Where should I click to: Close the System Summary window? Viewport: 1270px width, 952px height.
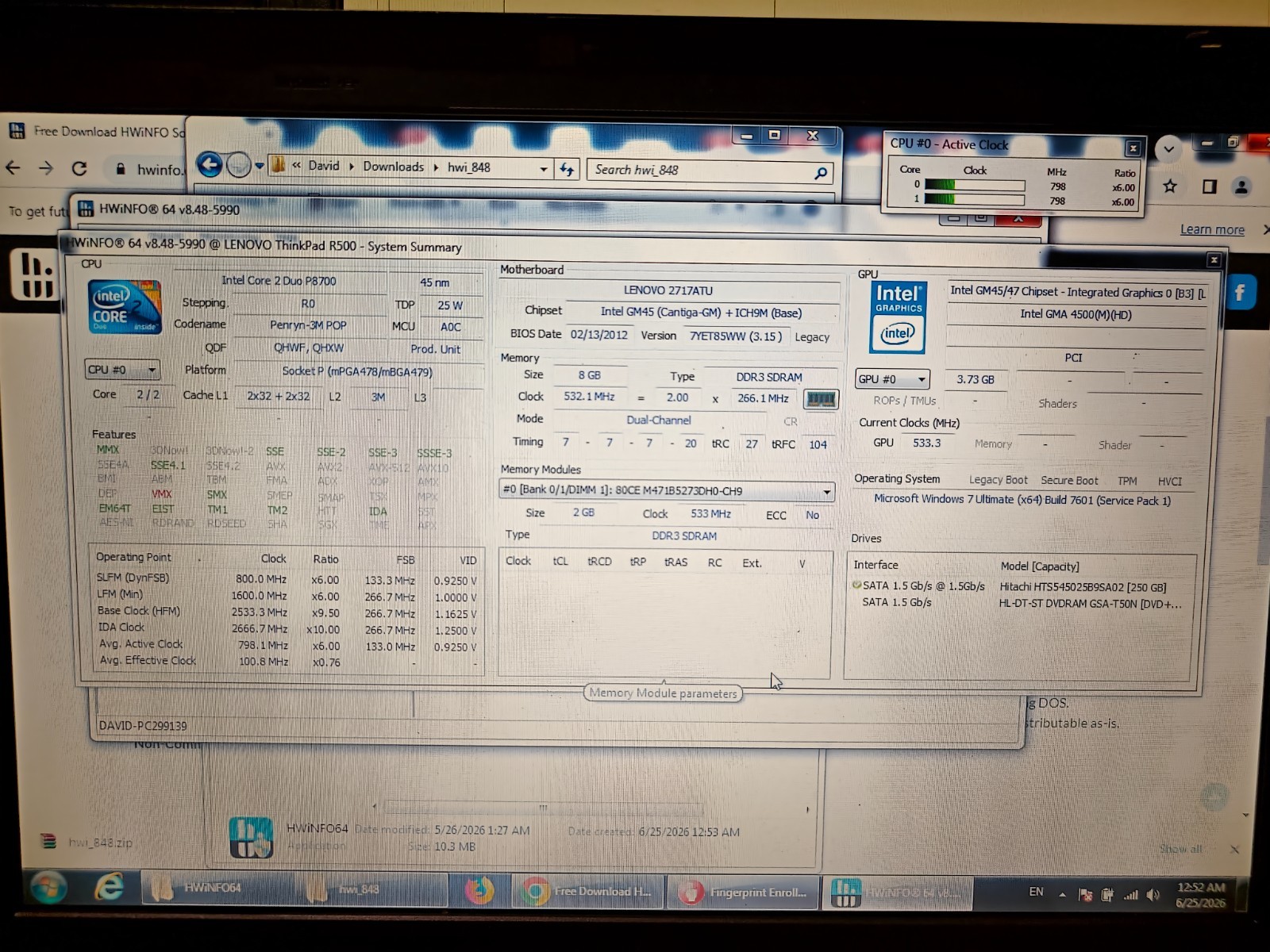coord(1214,260)
